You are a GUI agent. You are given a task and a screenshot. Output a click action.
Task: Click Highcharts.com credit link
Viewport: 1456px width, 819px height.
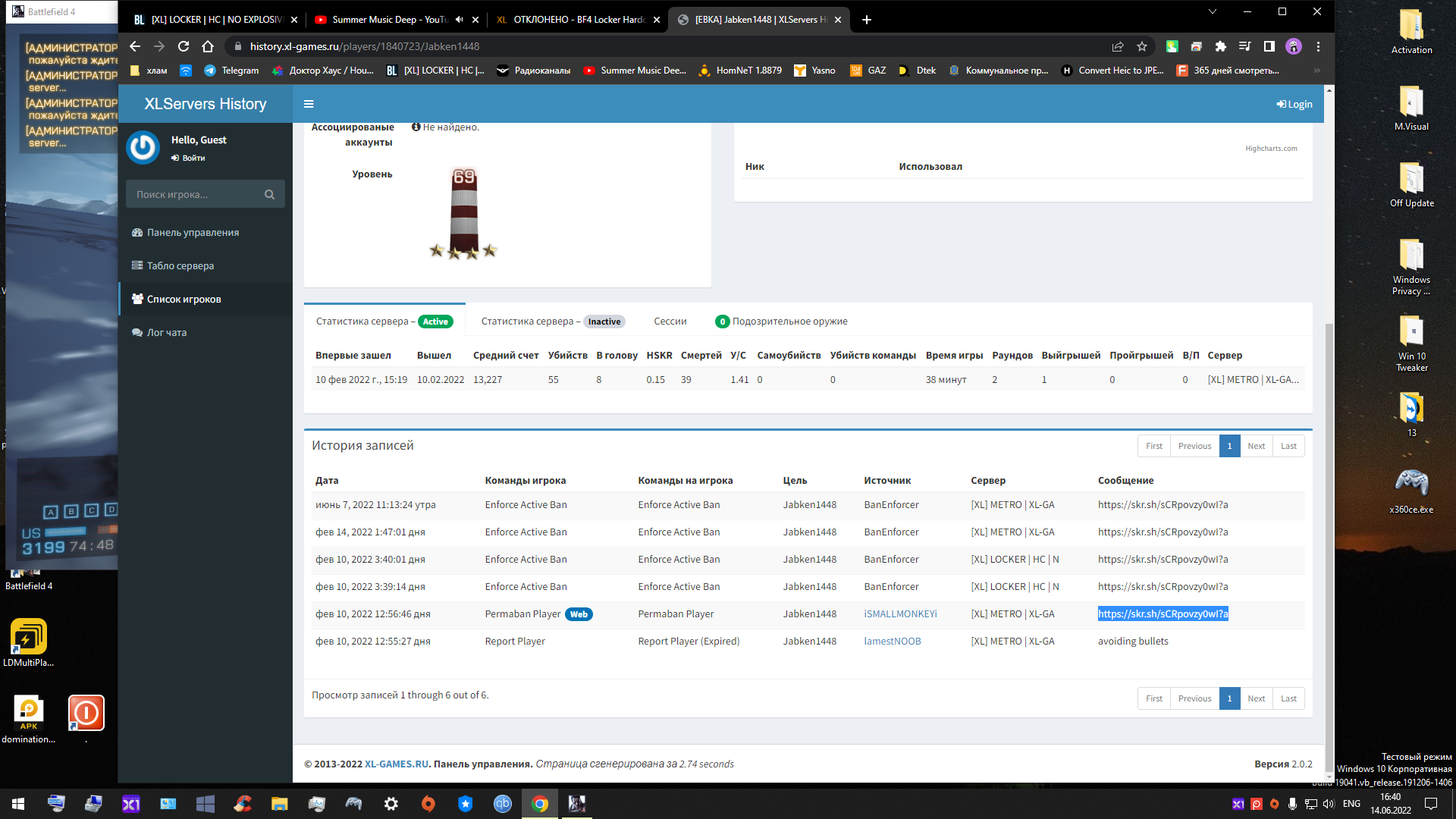(1271, 149)
